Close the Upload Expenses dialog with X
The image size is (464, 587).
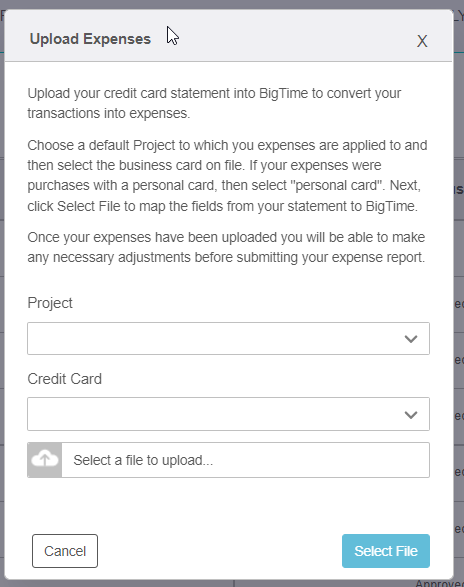coord(422,41)
